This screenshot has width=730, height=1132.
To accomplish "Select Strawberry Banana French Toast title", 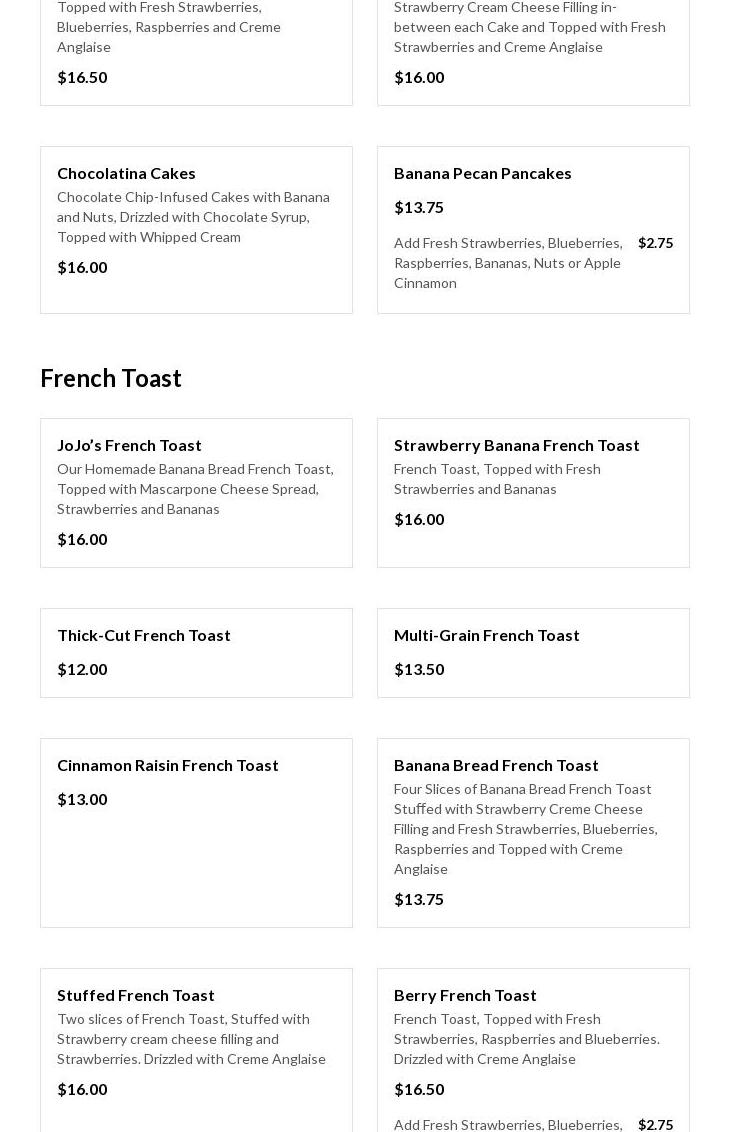I will (x=516, y=445).
